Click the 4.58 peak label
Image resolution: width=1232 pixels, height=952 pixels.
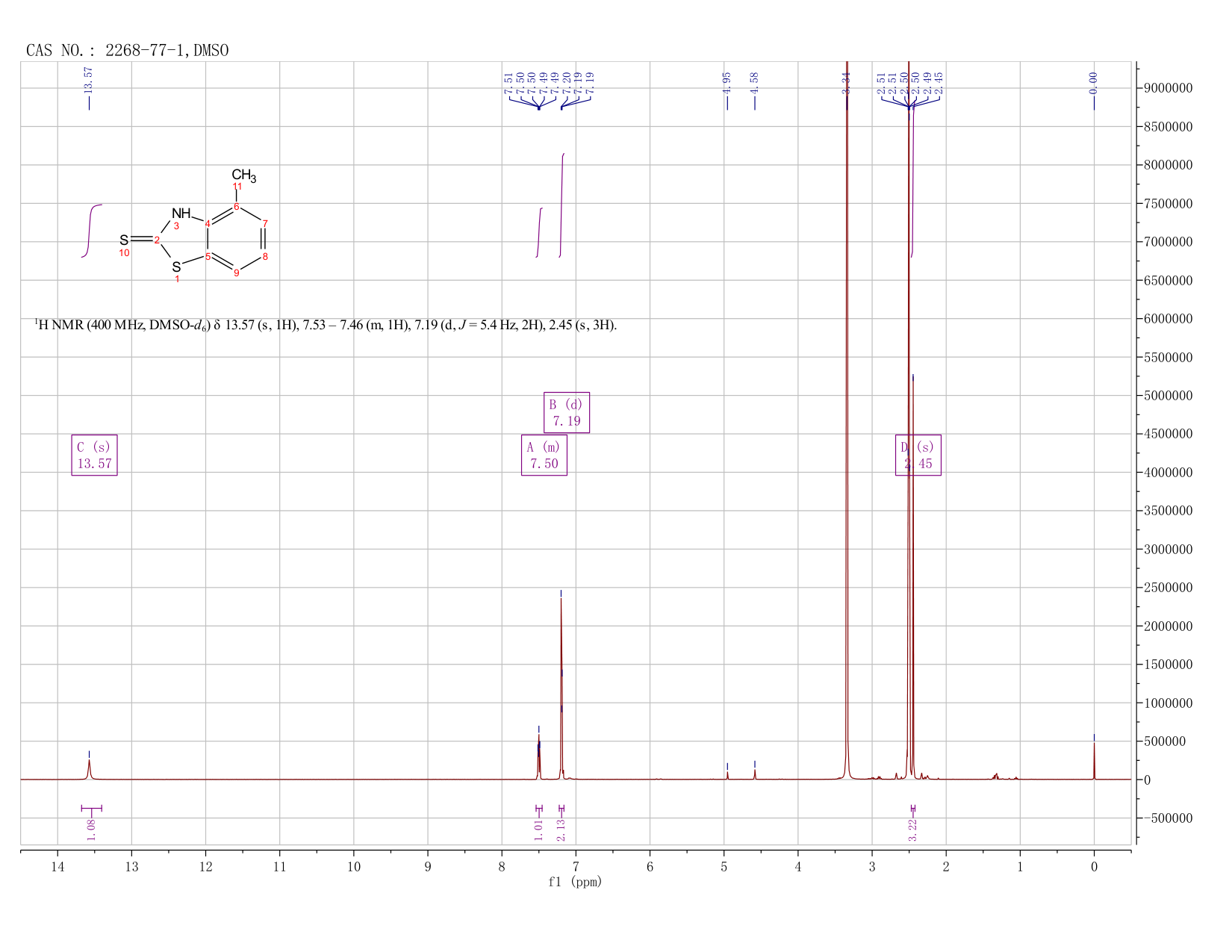[754, 83]
